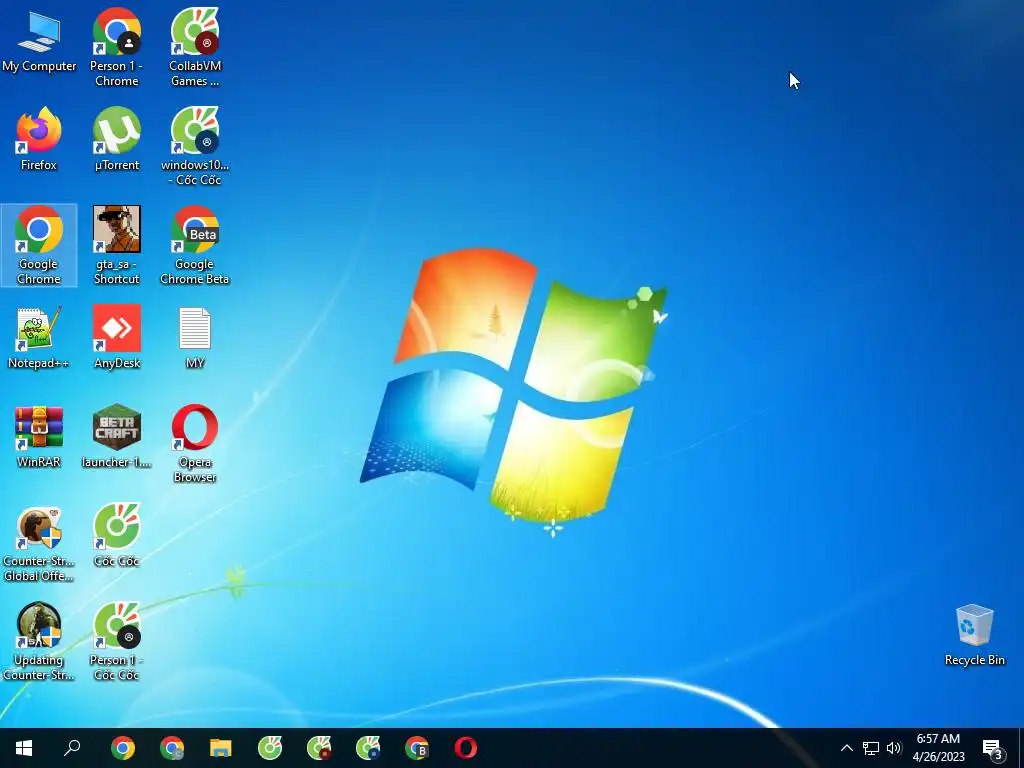Open taskbar search magnifier
Screen dimensions: 1024x768
click(72, 748)
